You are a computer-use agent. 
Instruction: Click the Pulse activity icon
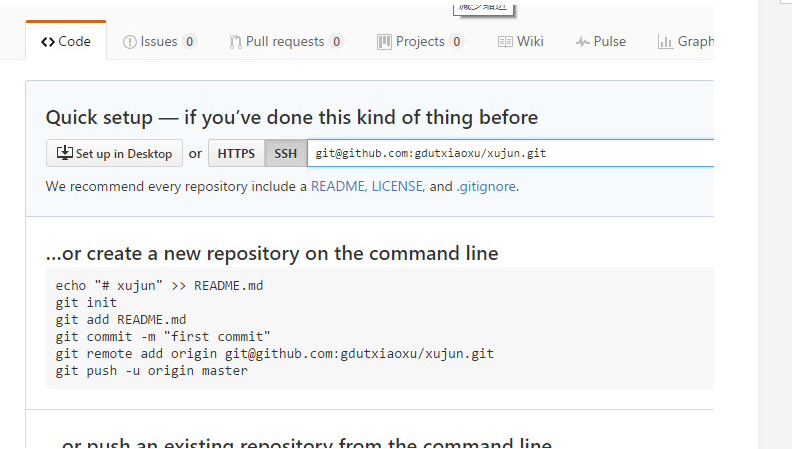tap(582, 42)
